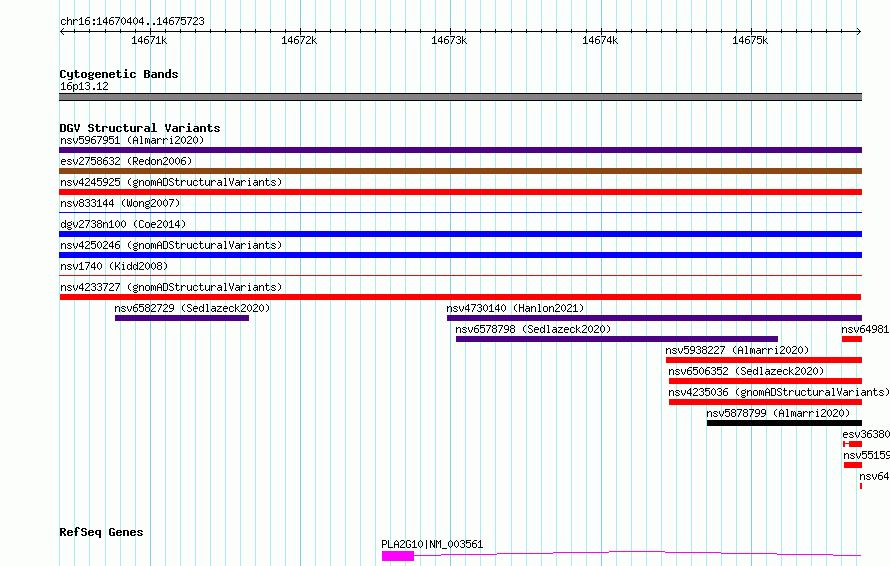The image size is (890, 566).
Task: Select the esv36380 variant glyph
Action: coord(853,444)
